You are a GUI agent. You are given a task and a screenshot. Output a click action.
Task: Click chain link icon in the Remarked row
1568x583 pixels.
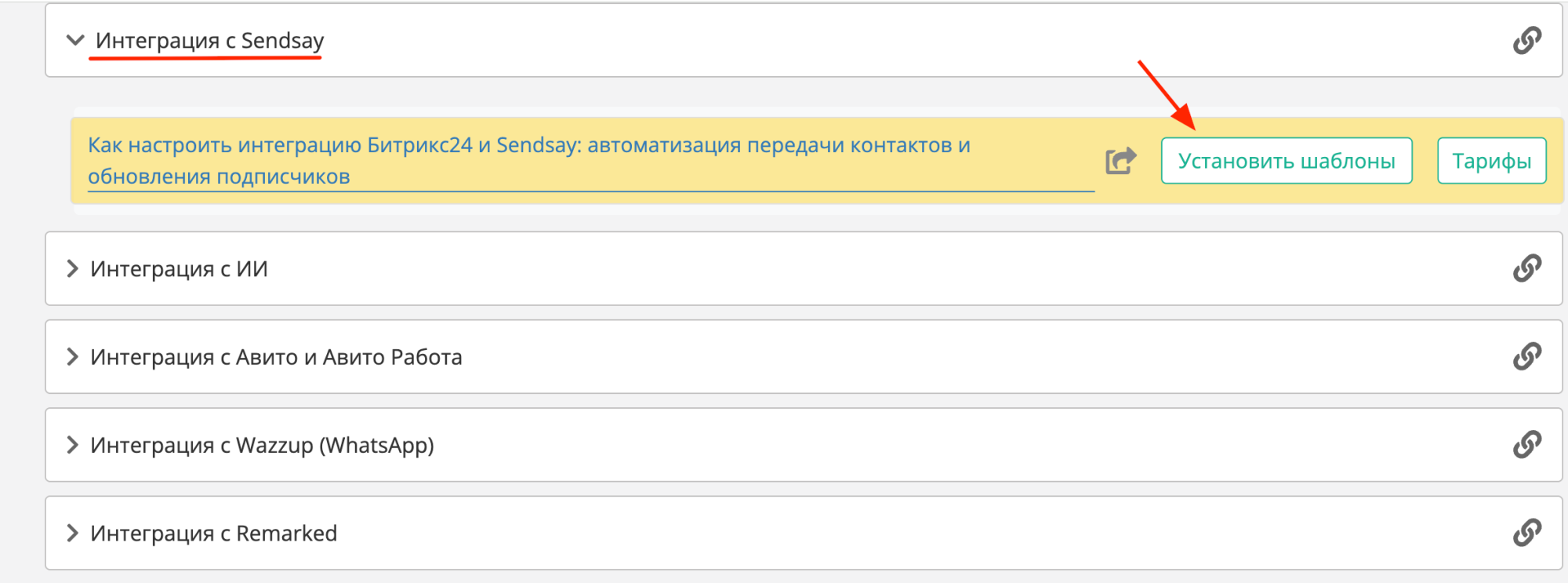1526,533
